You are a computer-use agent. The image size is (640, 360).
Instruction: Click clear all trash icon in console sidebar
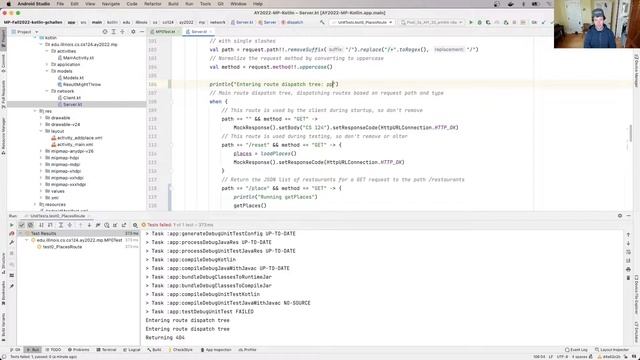(628, 278)
